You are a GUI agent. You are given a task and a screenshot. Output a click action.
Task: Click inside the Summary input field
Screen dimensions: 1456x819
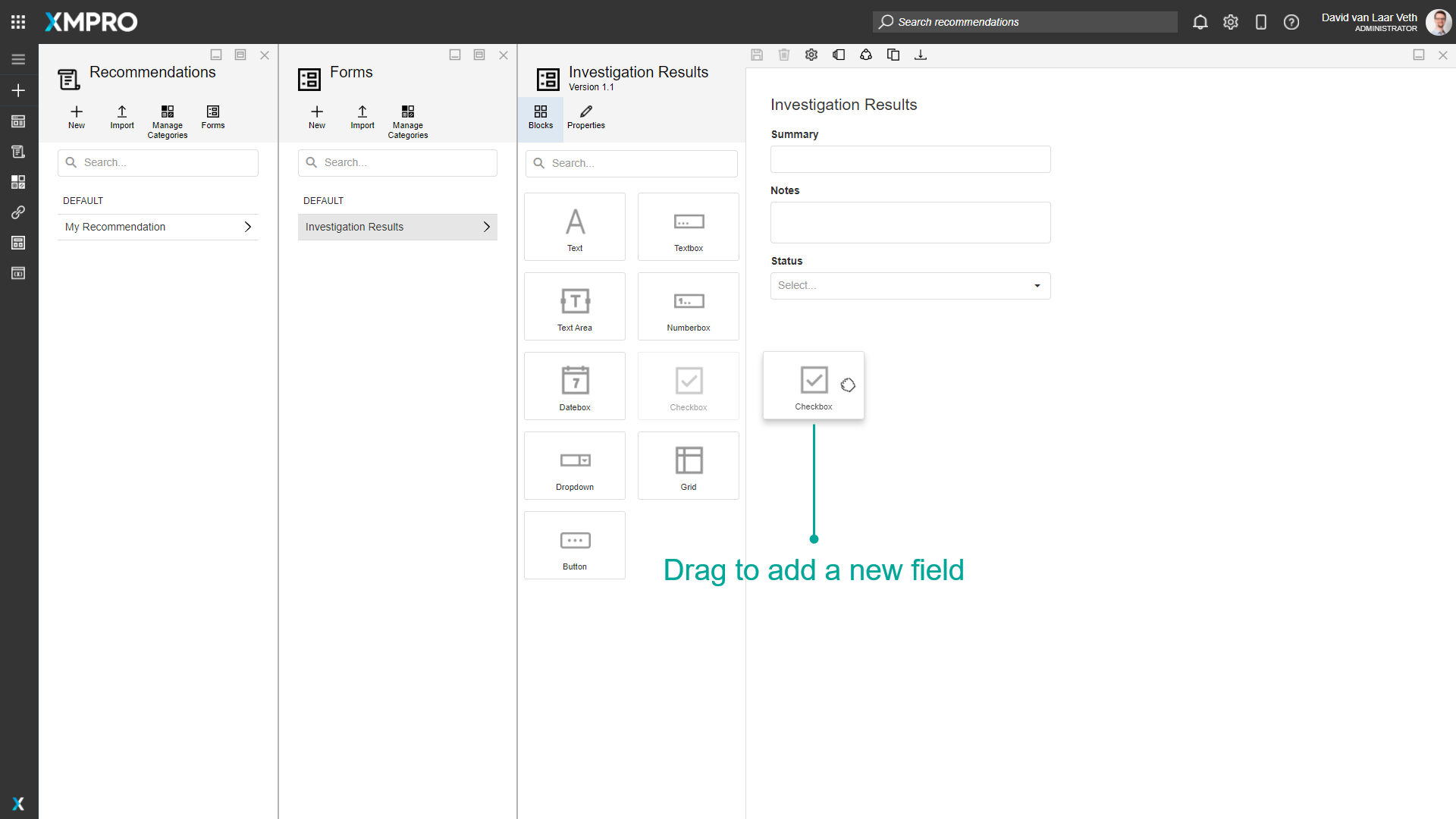[x=910, y=158]
